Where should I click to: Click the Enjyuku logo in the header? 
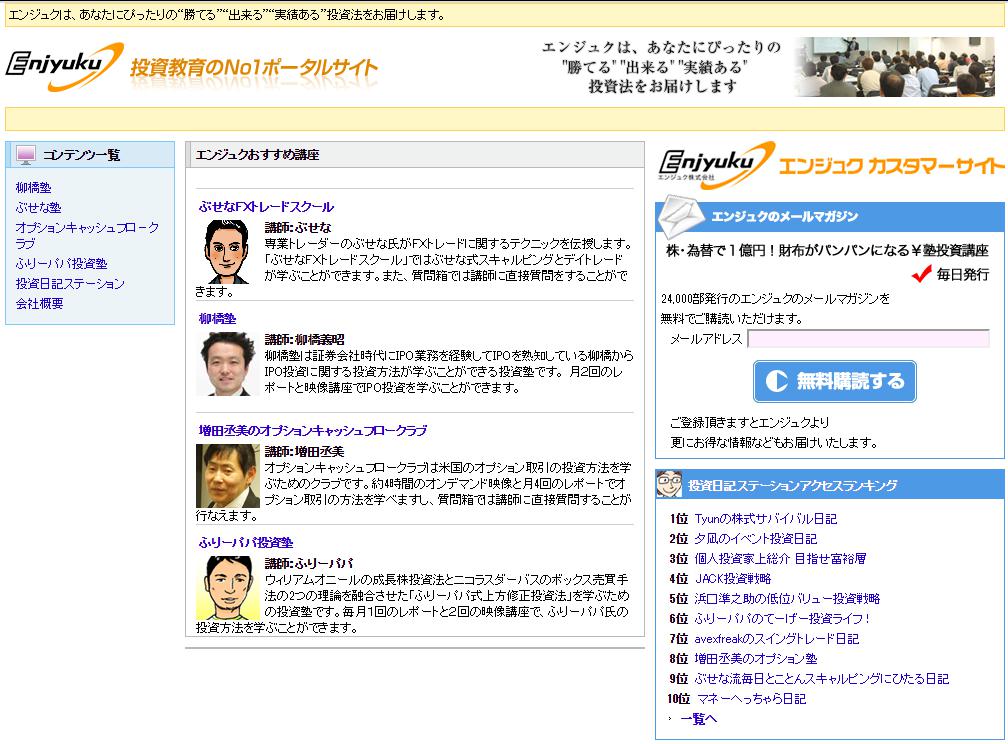64,66
